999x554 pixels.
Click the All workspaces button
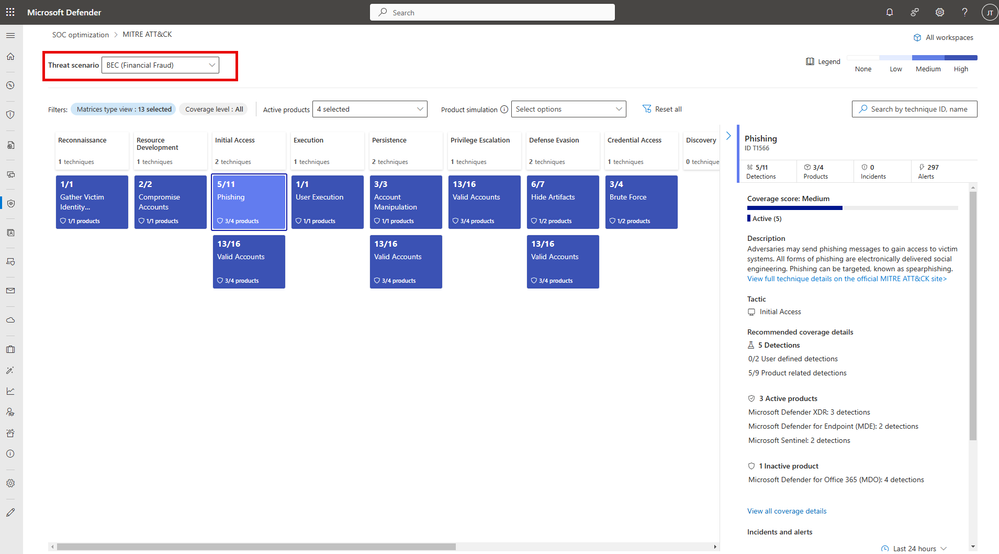click(943, 38)
